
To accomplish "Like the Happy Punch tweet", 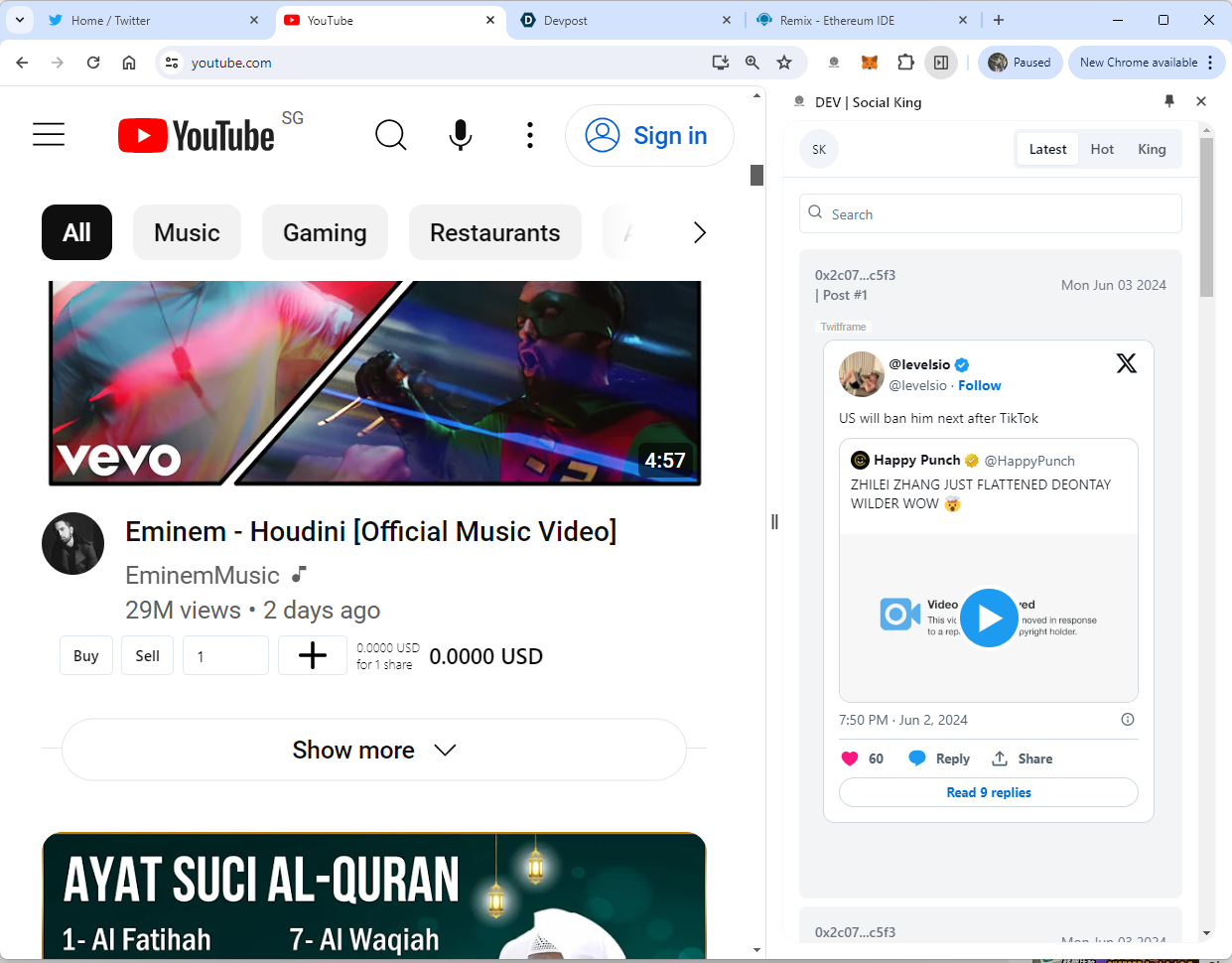I will tap(851, 757).
